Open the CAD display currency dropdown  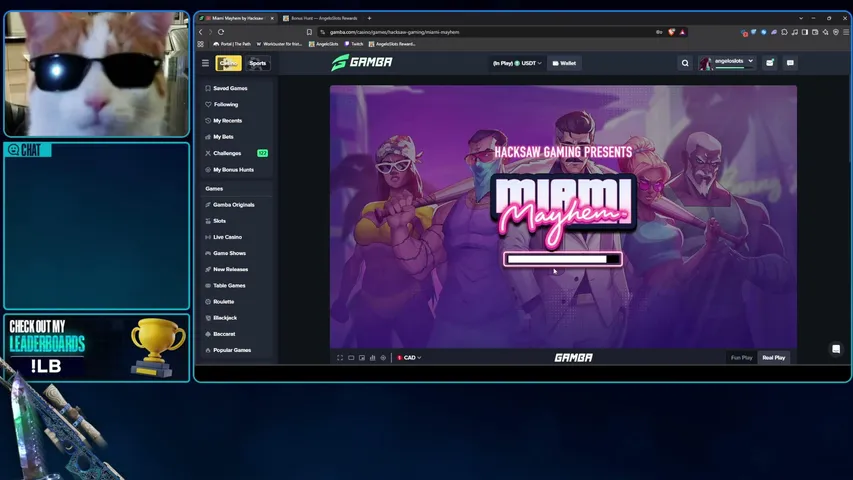click(x=409, y=358)
